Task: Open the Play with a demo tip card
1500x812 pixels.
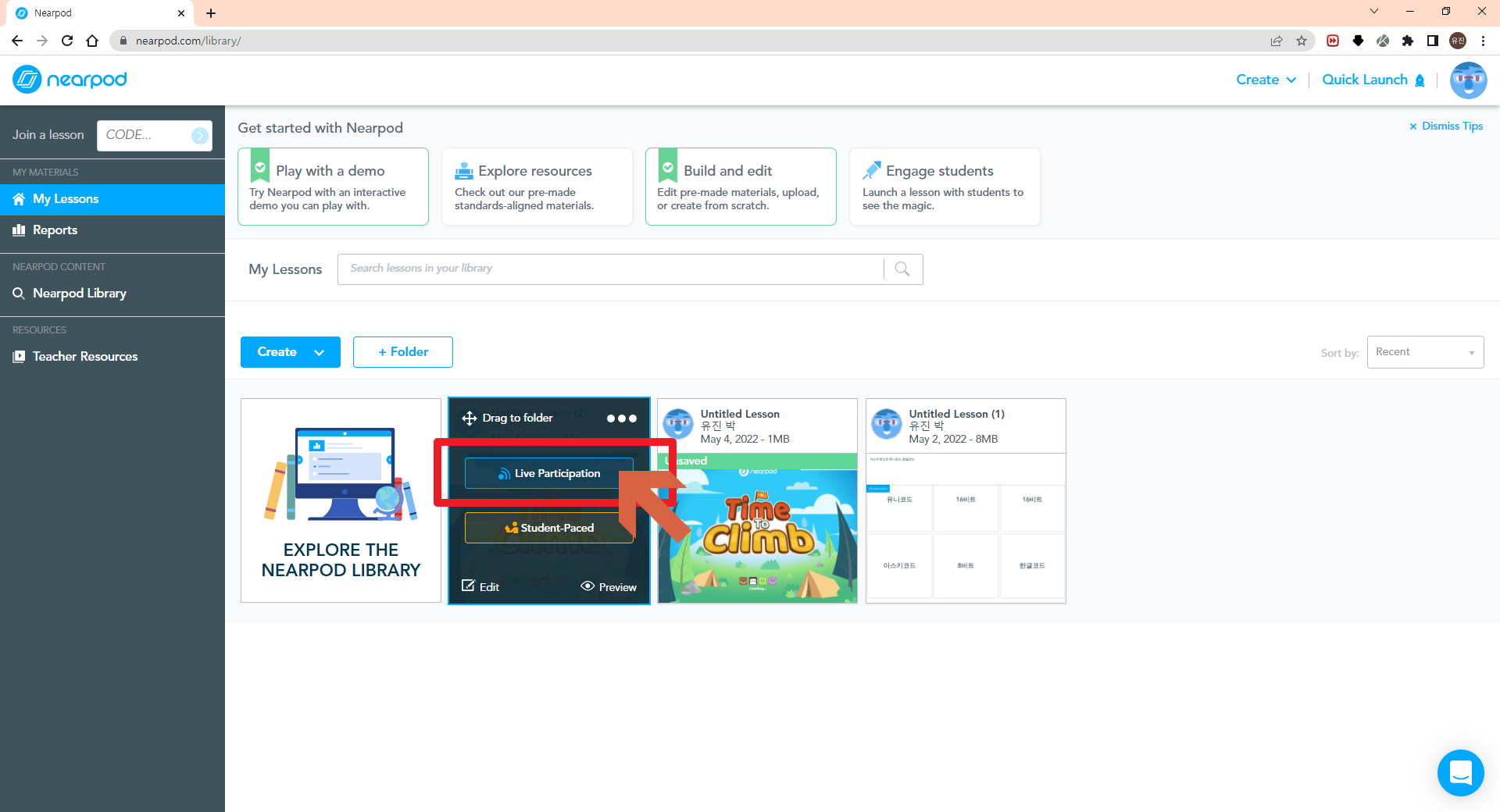Action: (x=333, y=187)
